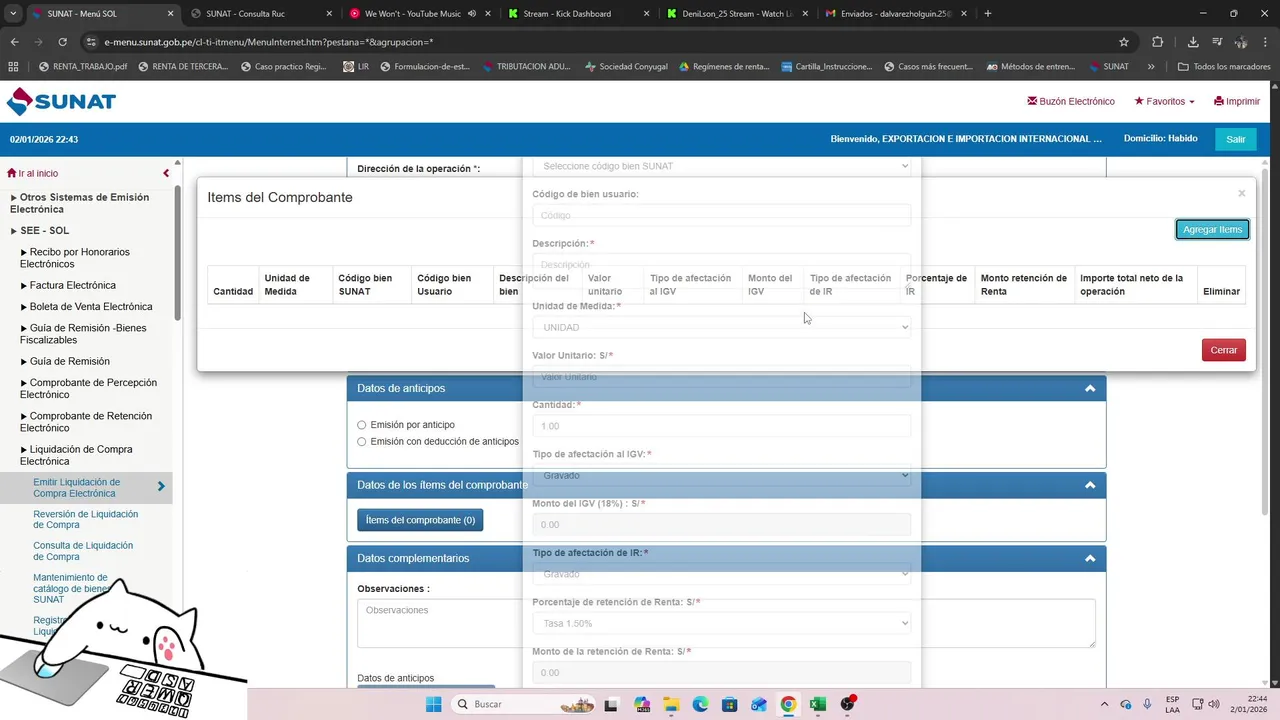Switch to Enviados Gmail tab
Image resolution: width=1280 pixels, height=720 pixels.
pyautogui.click(x=895, y=14)
